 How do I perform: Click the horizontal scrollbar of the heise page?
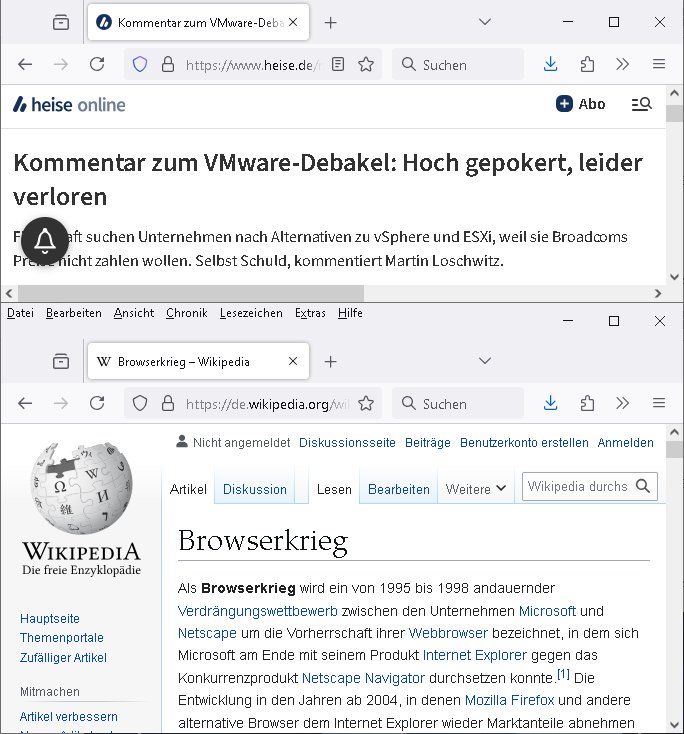(x=191, y=294)
